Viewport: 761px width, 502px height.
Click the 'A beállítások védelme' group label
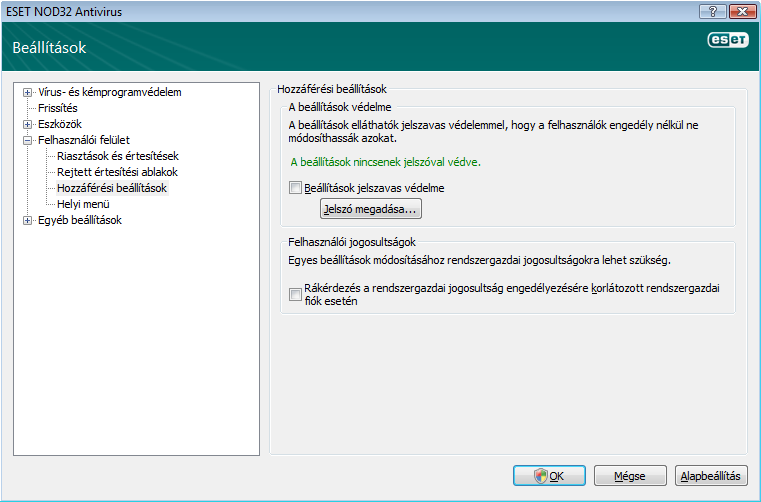click(340, 107)
